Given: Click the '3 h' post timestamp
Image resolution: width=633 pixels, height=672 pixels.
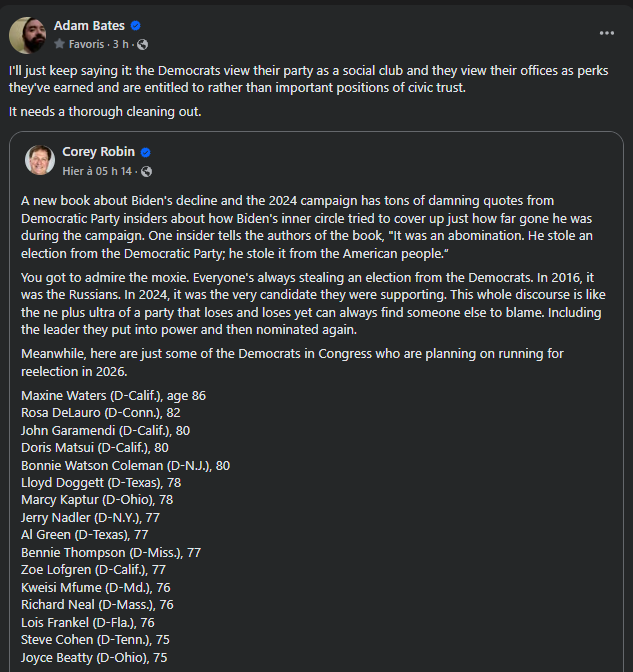Looking at the screenshot, I should [119, 45].
